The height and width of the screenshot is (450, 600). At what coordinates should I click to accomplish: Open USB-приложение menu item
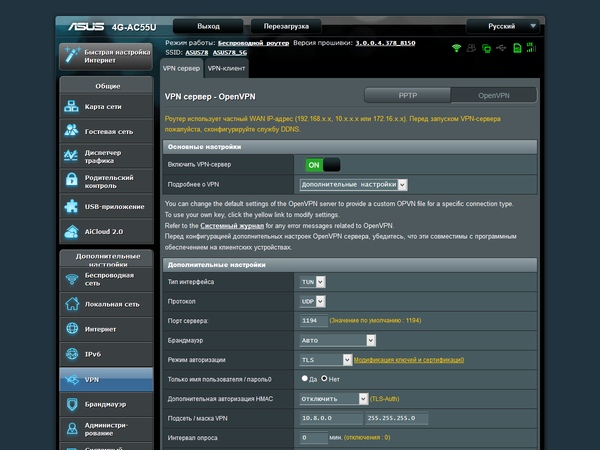coord(106,207)
